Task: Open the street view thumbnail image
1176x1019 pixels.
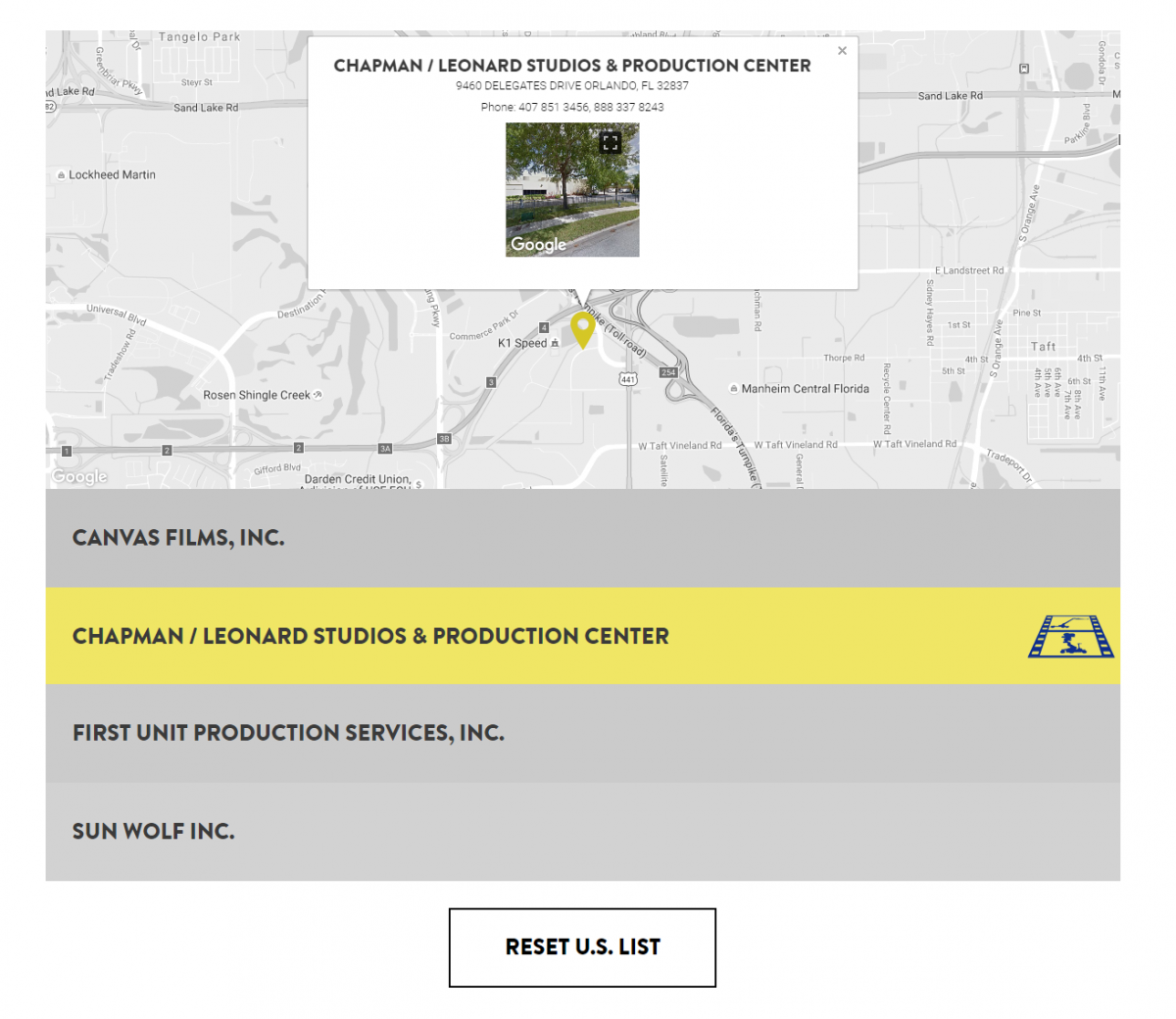Action: coord(572,190)
